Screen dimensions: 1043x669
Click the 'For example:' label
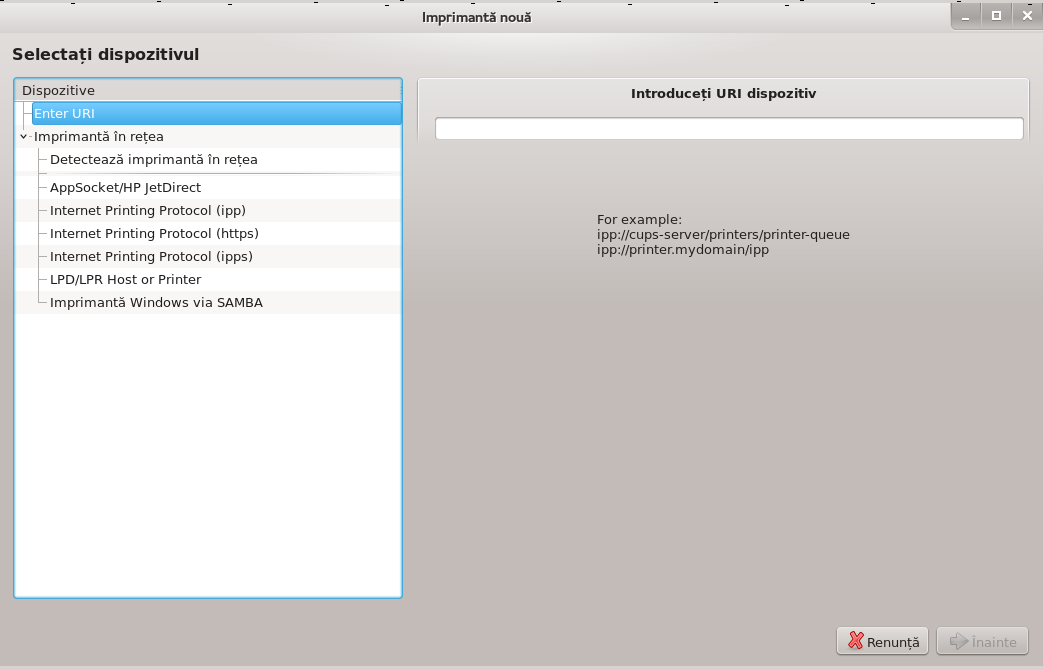[x=639, y=219]
